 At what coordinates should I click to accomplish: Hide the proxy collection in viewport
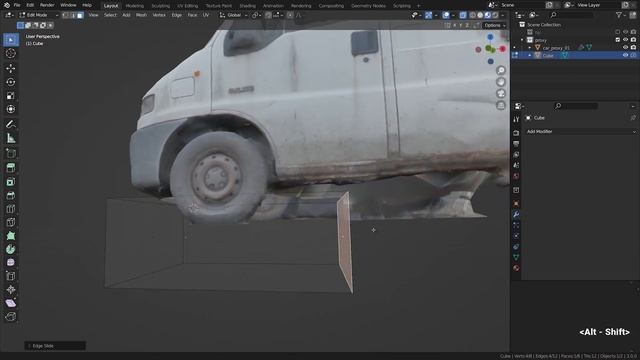625,40
